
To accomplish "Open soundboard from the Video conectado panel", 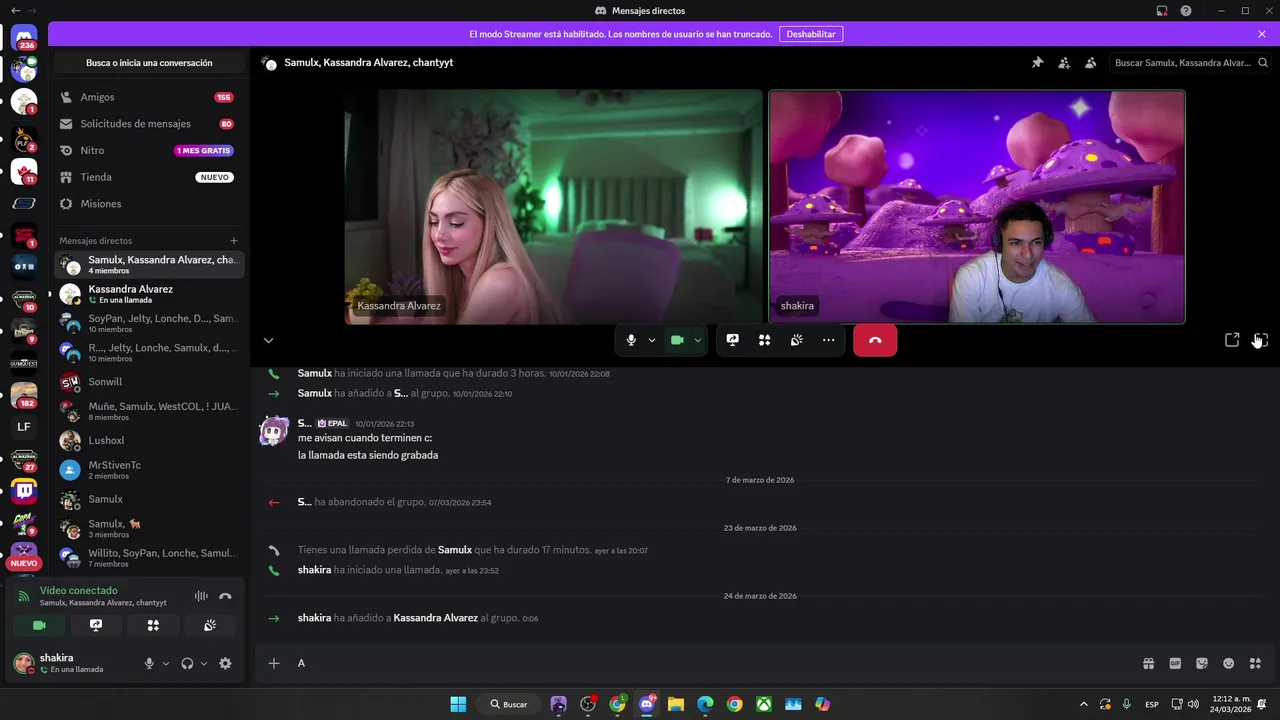I will (x=210, y=625).
